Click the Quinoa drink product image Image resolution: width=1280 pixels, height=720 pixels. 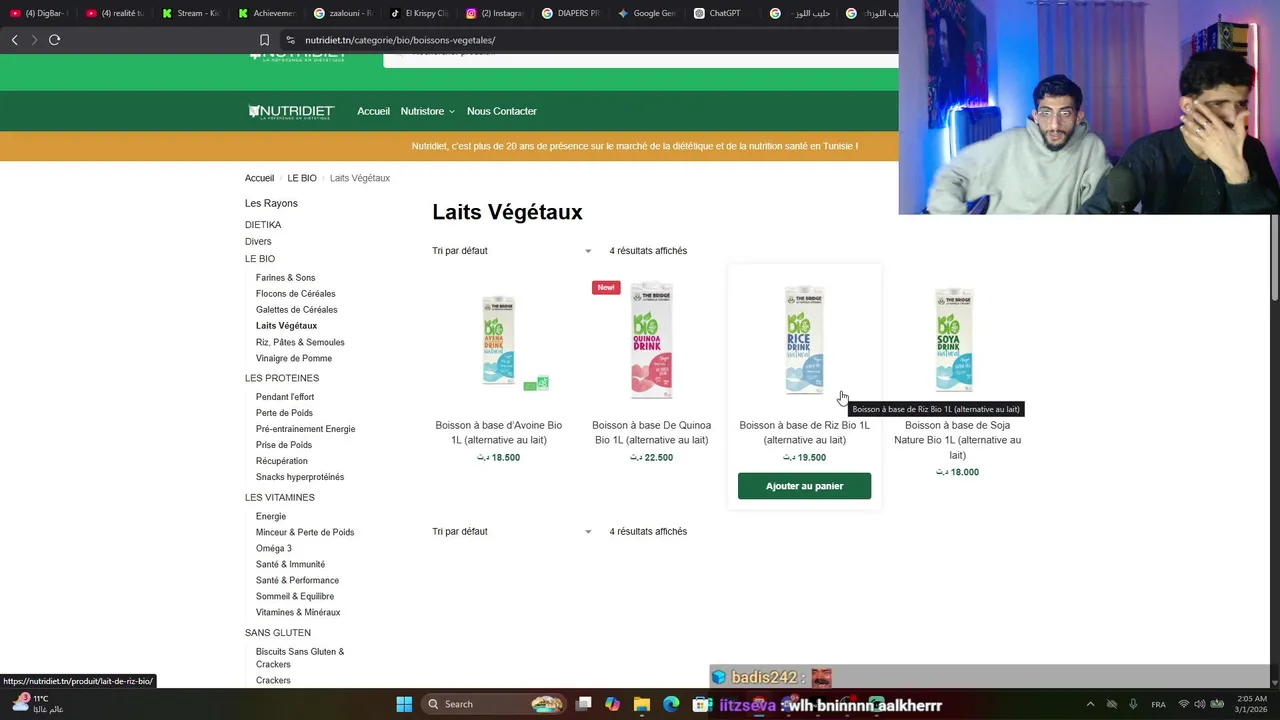click(651, 340)
